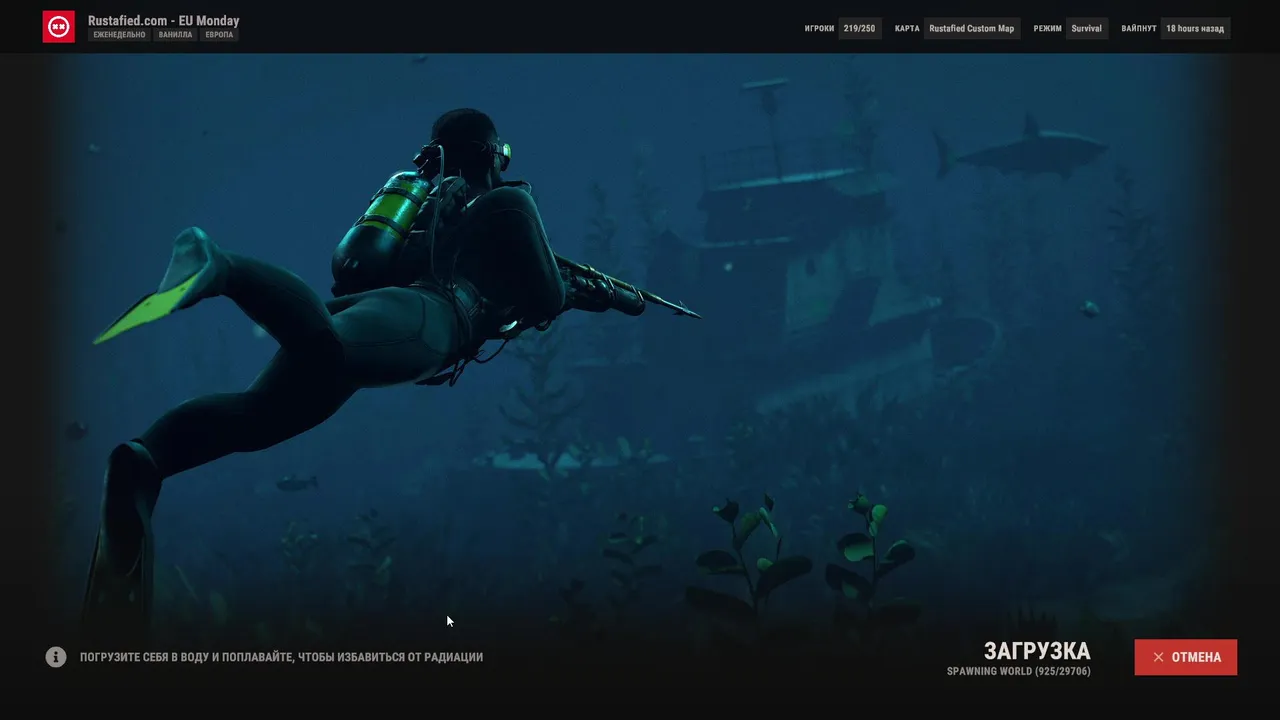Click the ВАЙПНУТ label
1280x720 pixels.
[x=1139, y=29]
